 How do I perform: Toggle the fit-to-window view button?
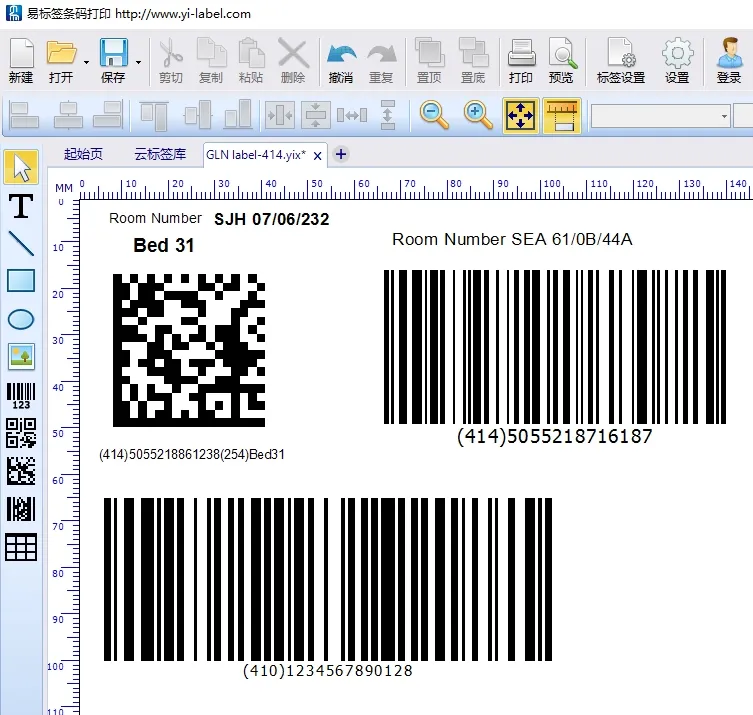pyautogui.click(x=520, y=116)
